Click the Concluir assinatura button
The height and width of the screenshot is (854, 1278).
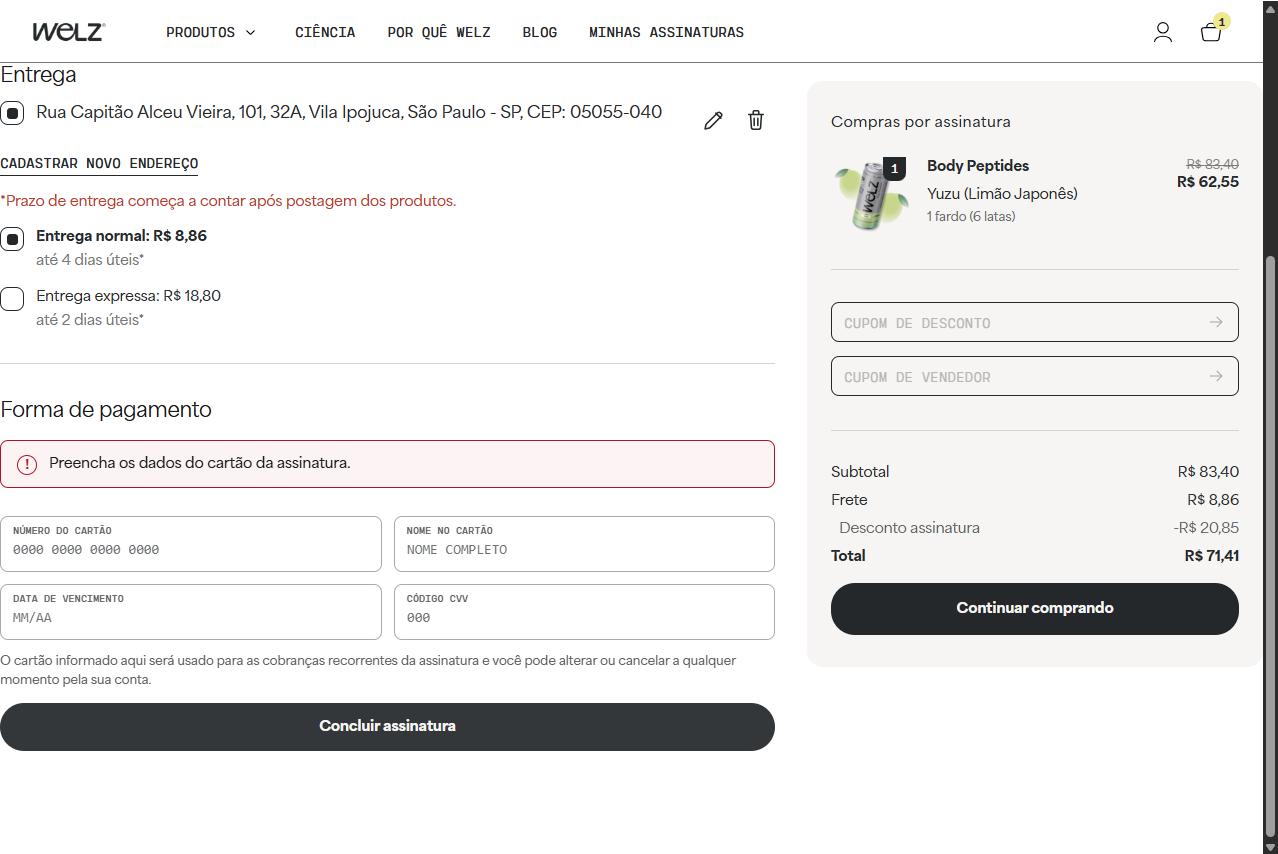click(x=387, y=727)
